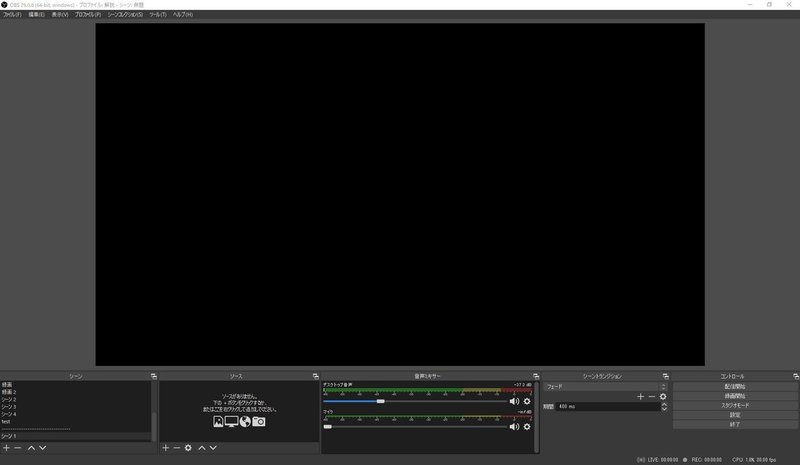Image resolution: width=800 pixels, height=465 pixels.
Task: Move scene up in Scenes panel
Action: [31, 448]
